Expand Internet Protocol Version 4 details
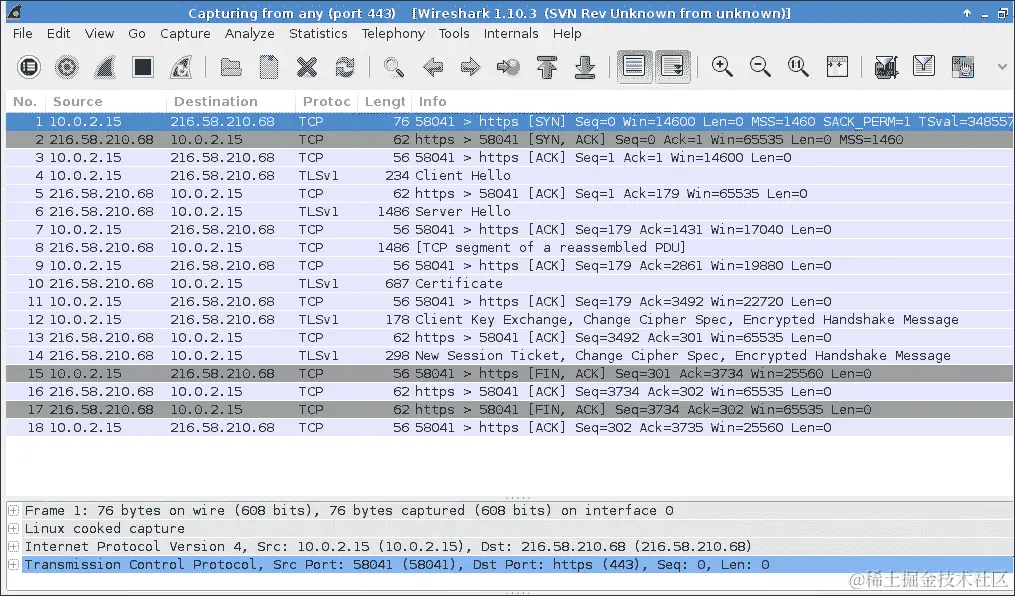Image resolution: width=1015 pixels, height=596 pixels. 13,547
